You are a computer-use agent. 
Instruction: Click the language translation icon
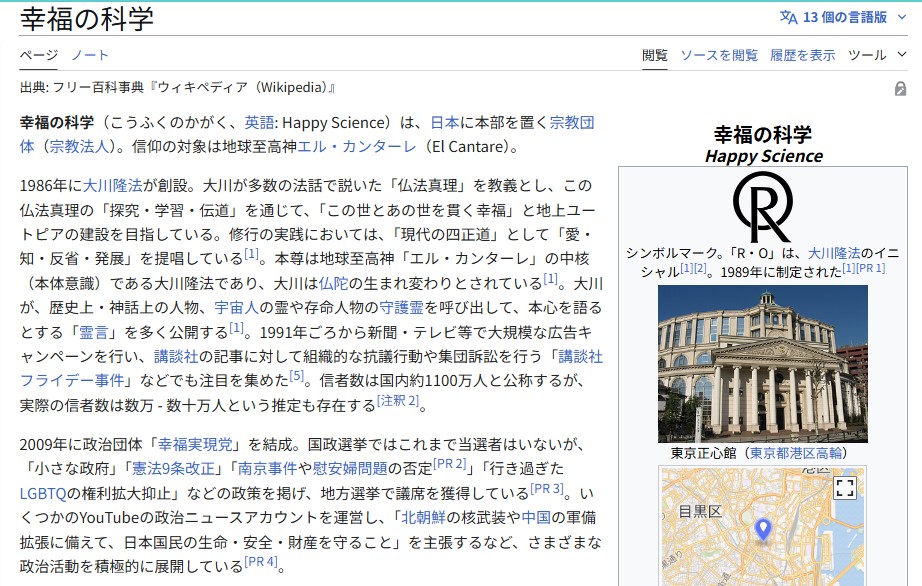789,17
